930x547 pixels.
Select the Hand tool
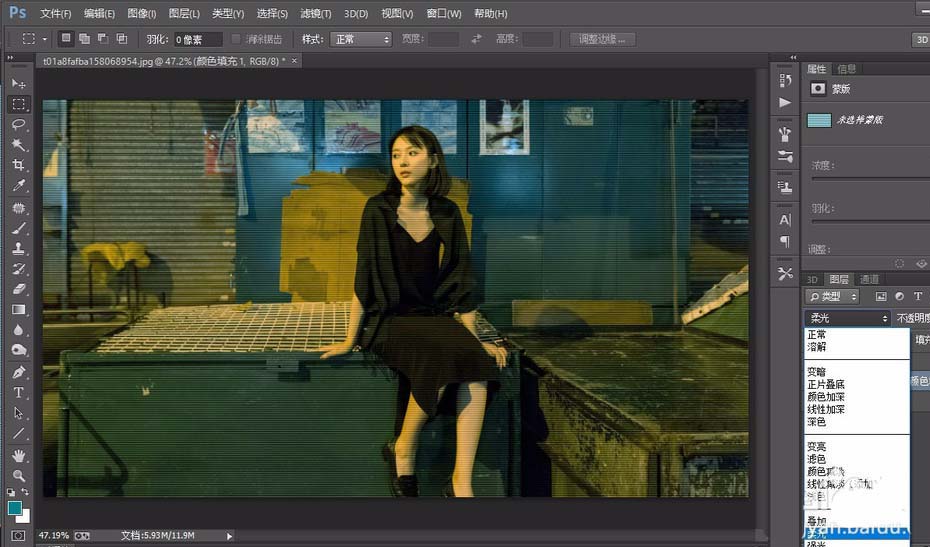coord(19,455)
